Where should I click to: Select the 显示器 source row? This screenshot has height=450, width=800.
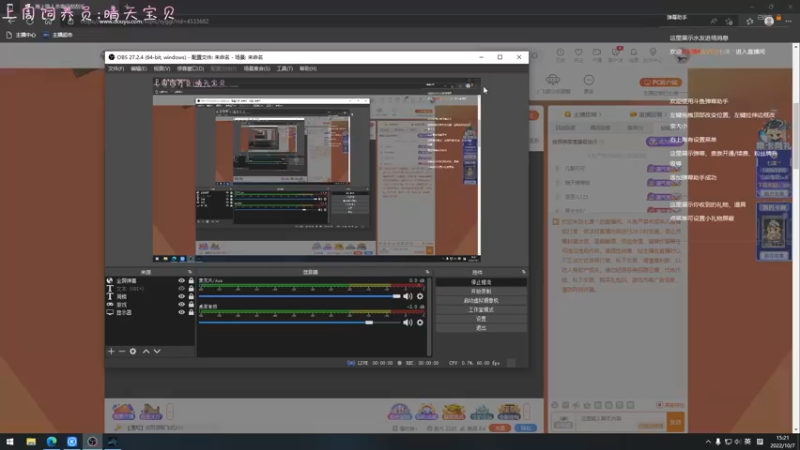[x=151, y=312]
